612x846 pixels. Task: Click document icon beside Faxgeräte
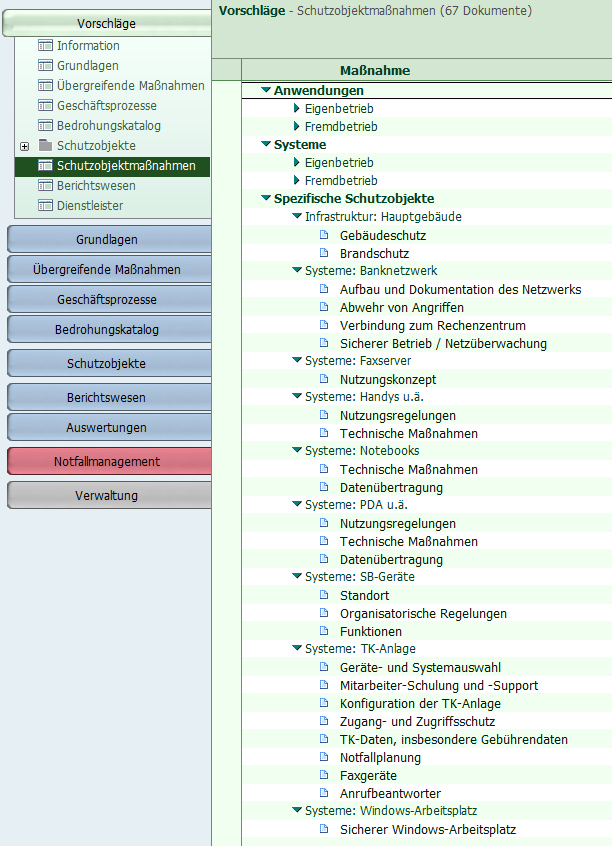point(324,775)
